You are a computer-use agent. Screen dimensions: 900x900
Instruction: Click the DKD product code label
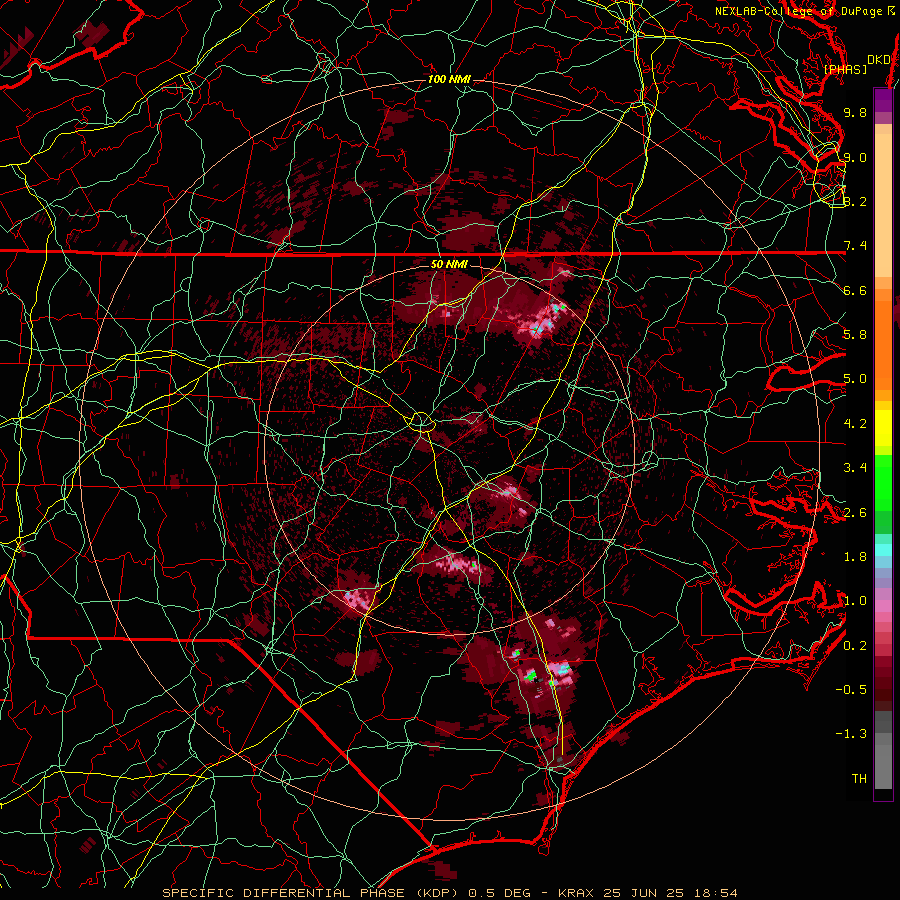pyautogui.click(x=879, y=60)
